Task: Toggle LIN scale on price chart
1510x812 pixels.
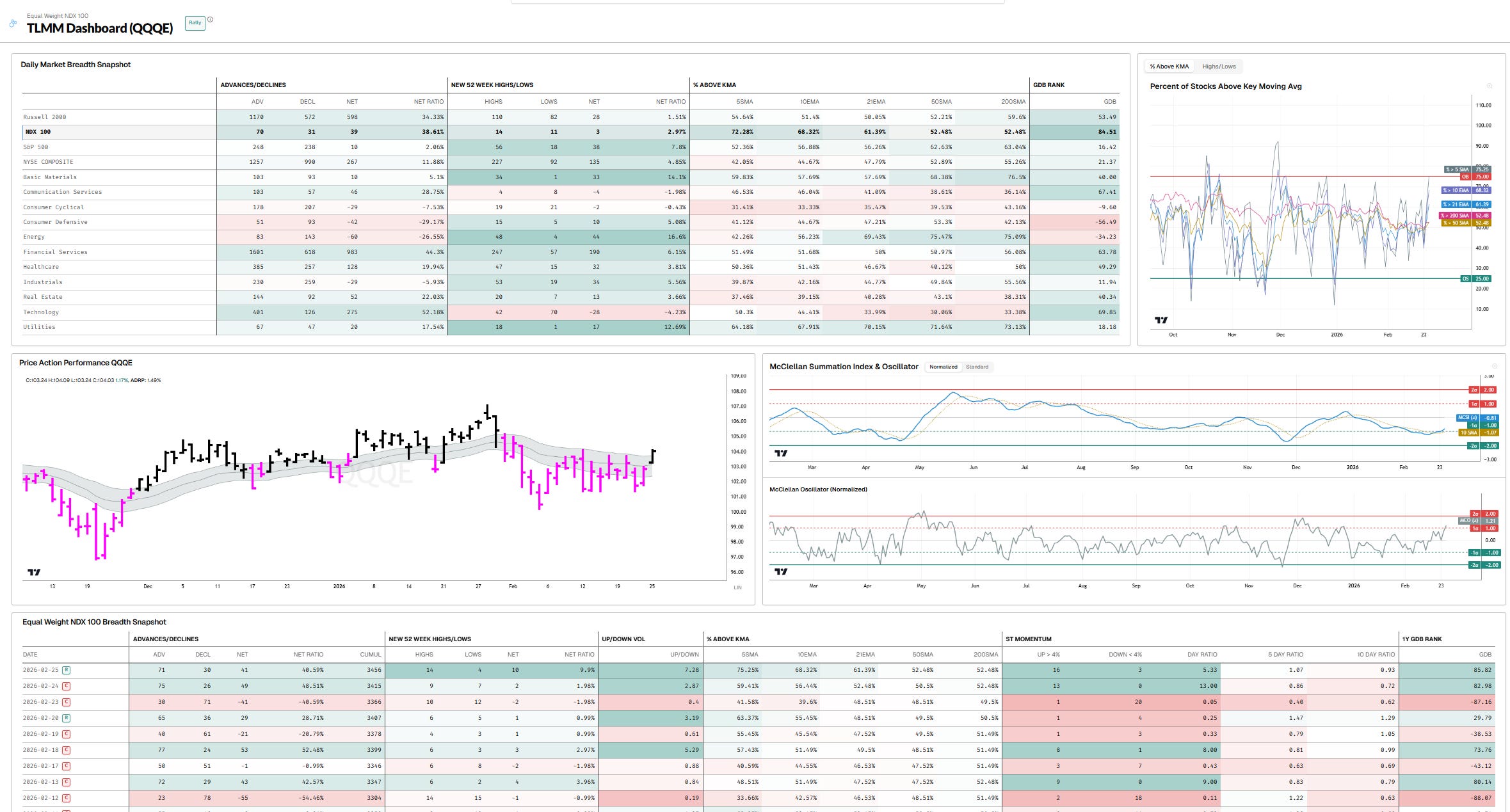Action: point(737,587)
